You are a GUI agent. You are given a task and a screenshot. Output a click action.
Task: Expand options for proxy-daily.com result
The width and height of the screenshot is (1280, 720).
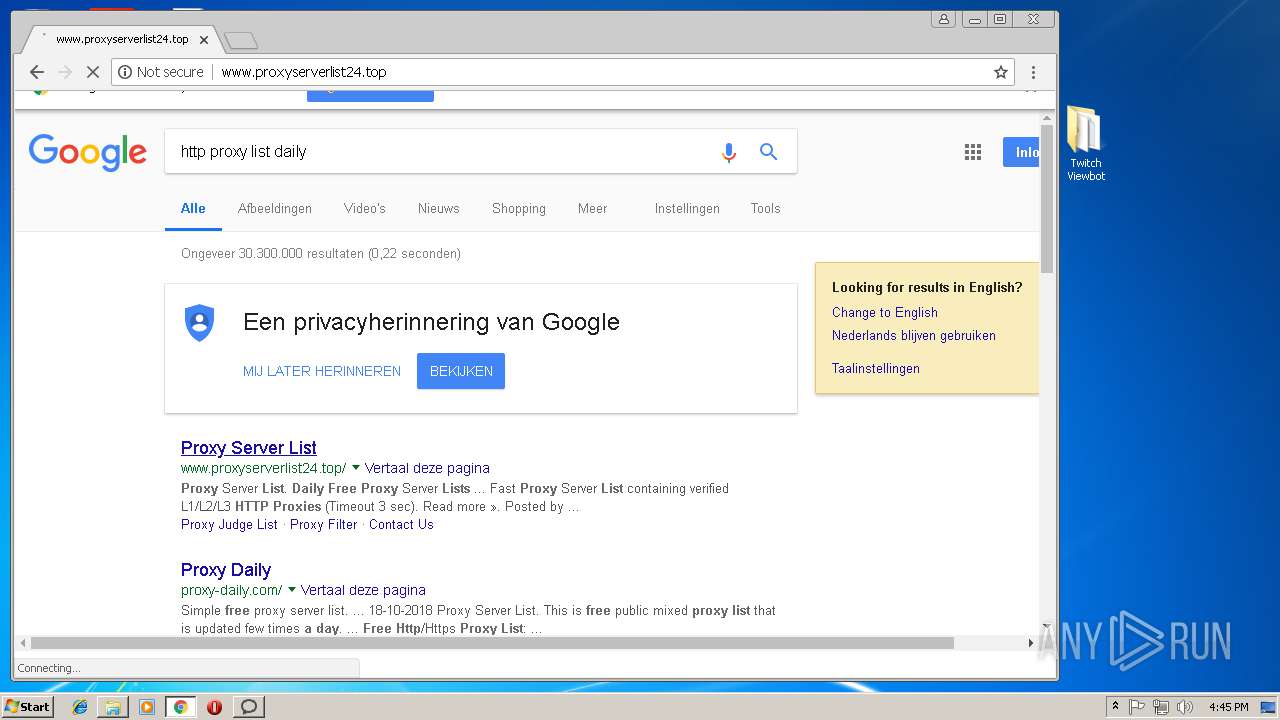[292, 590]
